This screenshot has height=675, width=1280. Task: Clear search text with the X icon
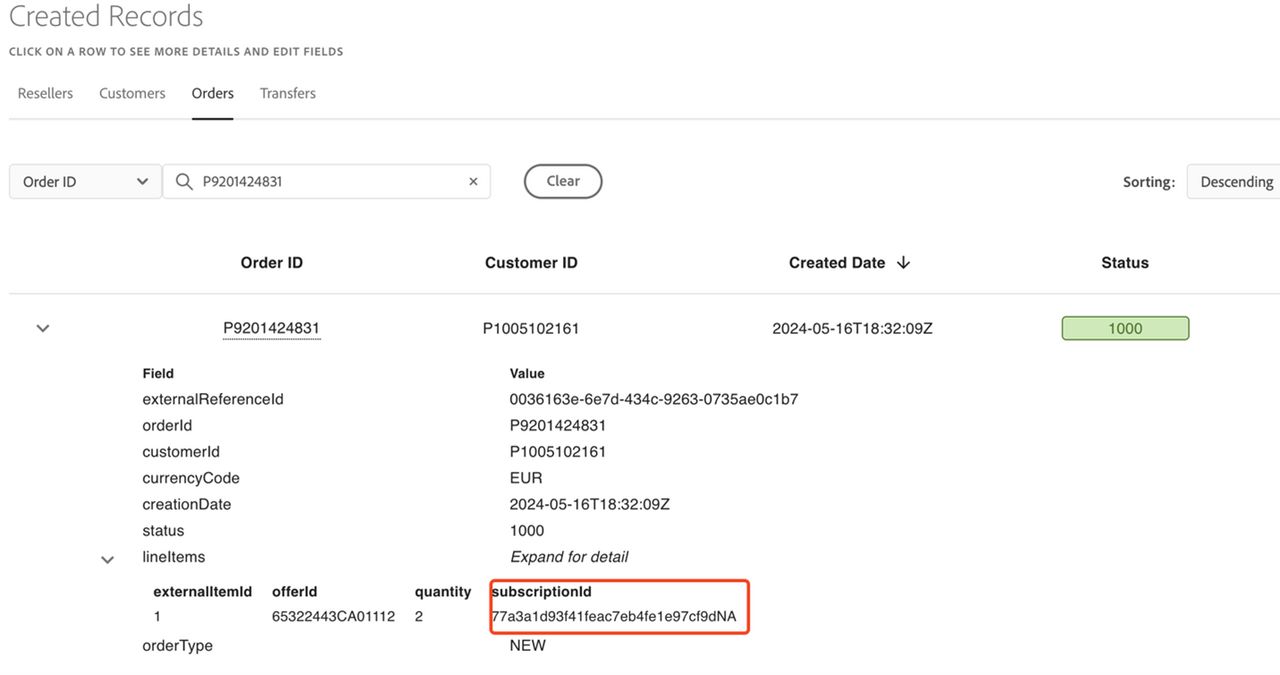click(x=473, y=182)
